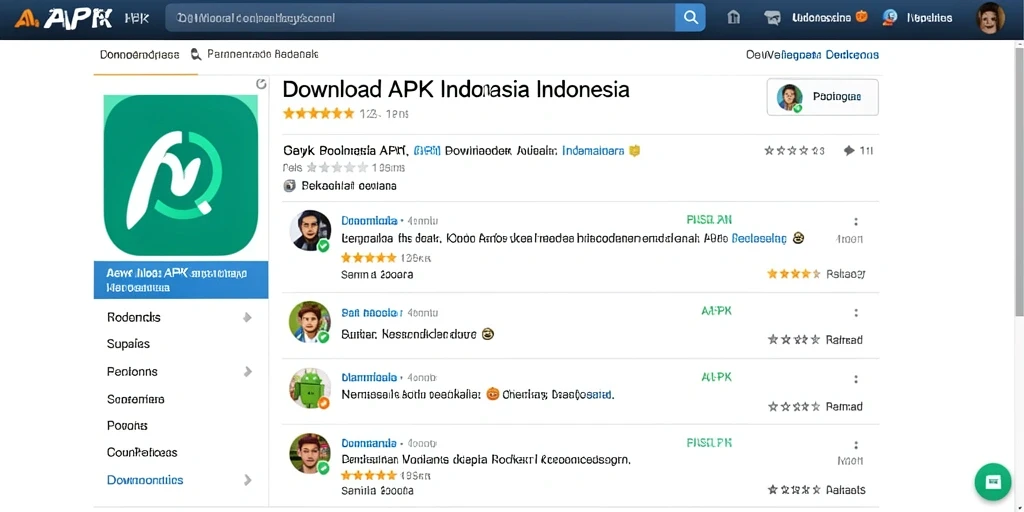This screenshot has width=1024, height=512.
Task: Open Povoihs sidebar item
Action: coord(127,426)
